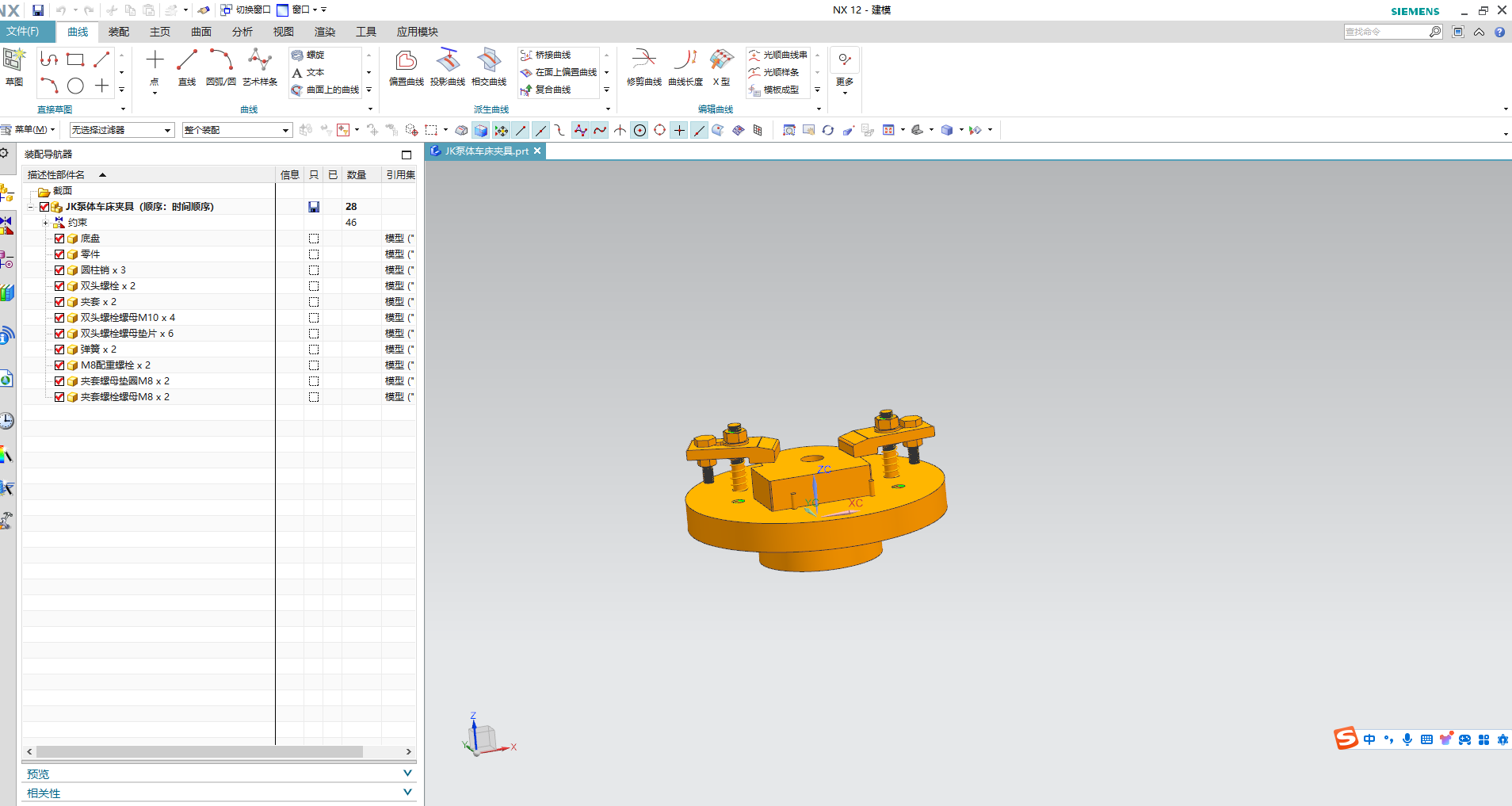The image size is (1512, 806).
Task: Click the Sketch (草图) icon
Action: pos(14,67)
